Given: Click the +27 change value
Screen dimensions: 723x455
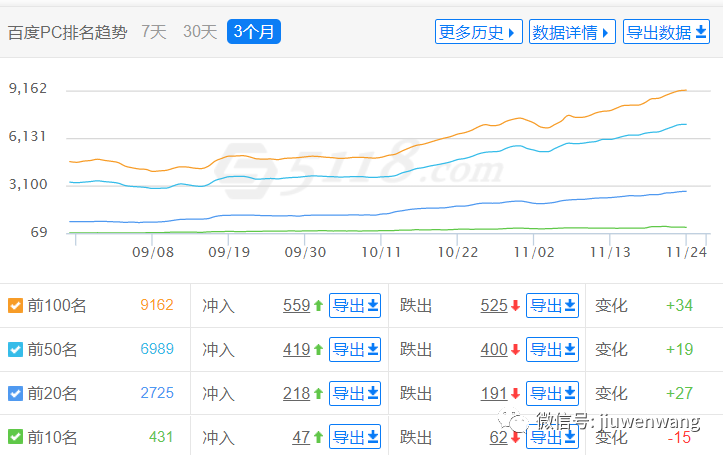Looking at the screenshot, I should tap(679, 393).
